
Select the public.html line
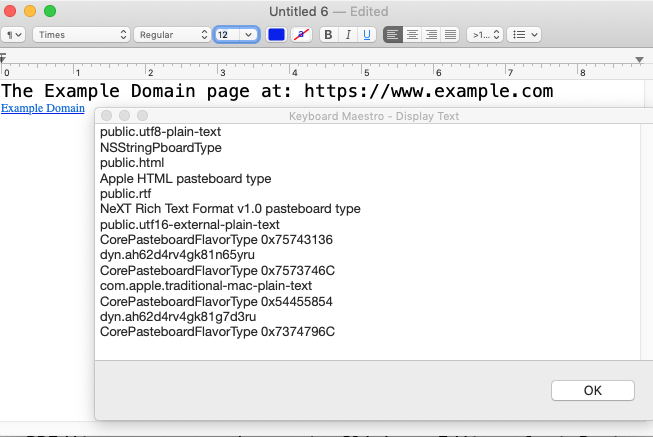(132, 163)
